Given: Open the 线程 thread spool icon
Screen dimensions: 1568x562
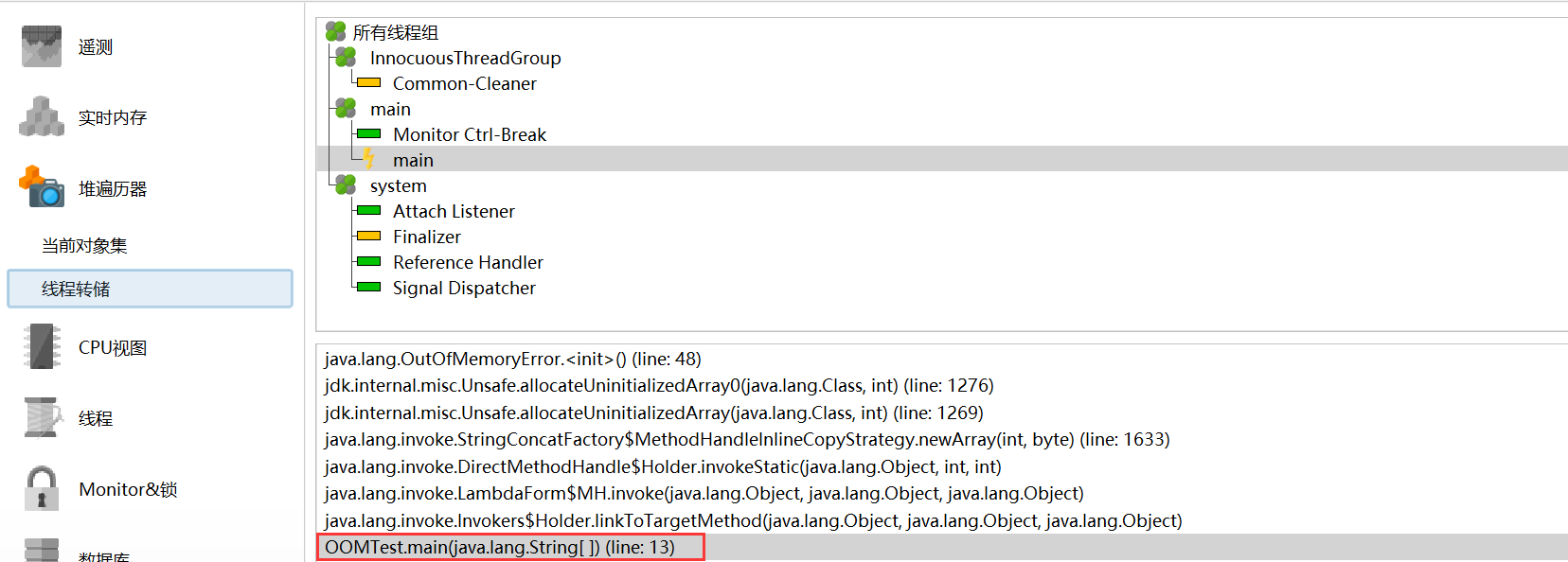Looking at the screenshot, I should click(x=42, y=417).
